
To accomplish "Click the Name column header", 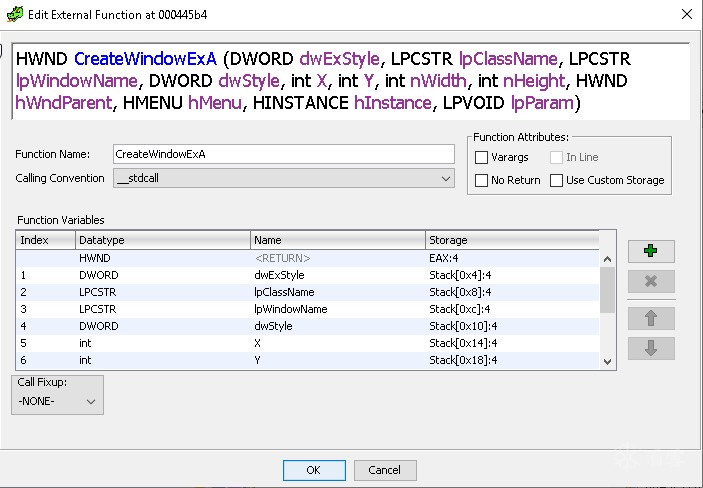I will [338, 240].
